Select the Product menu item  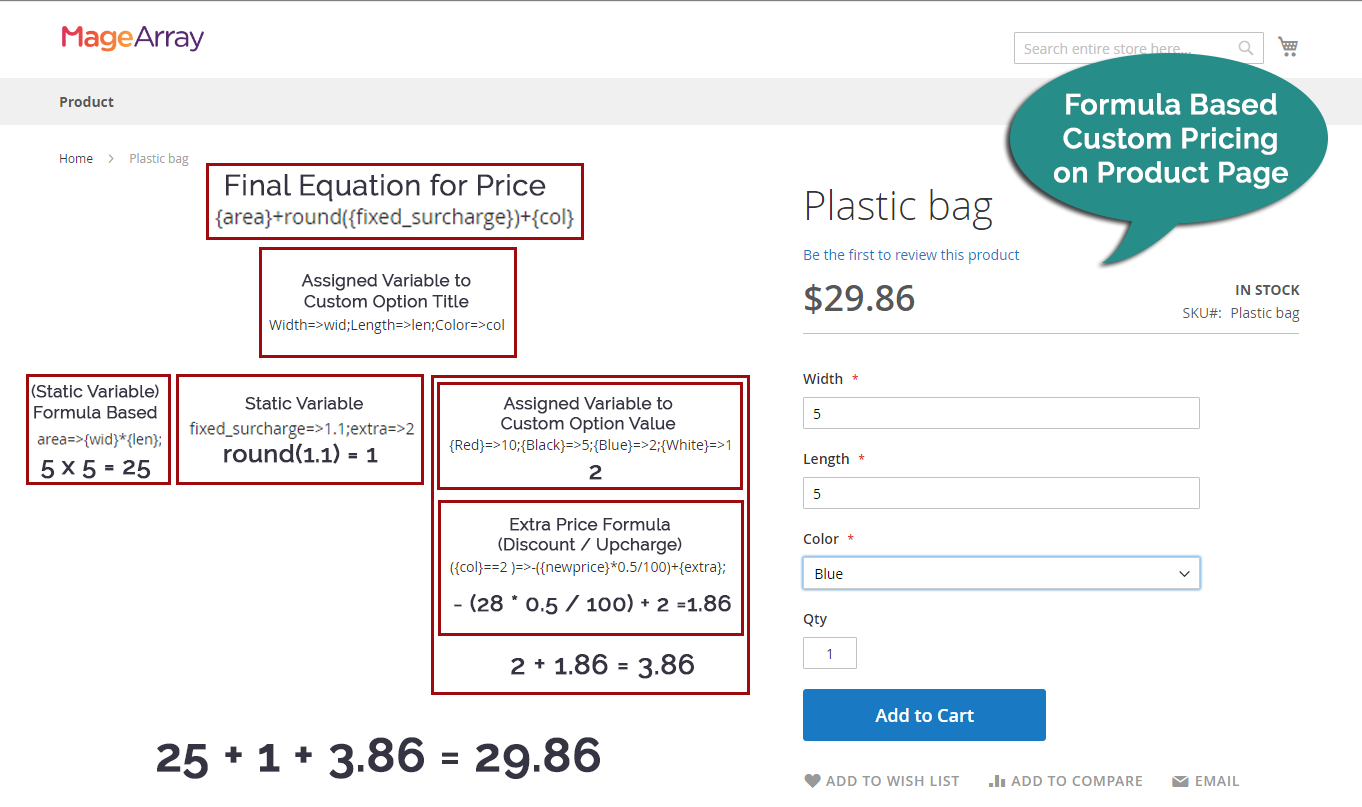coord(86,101)
